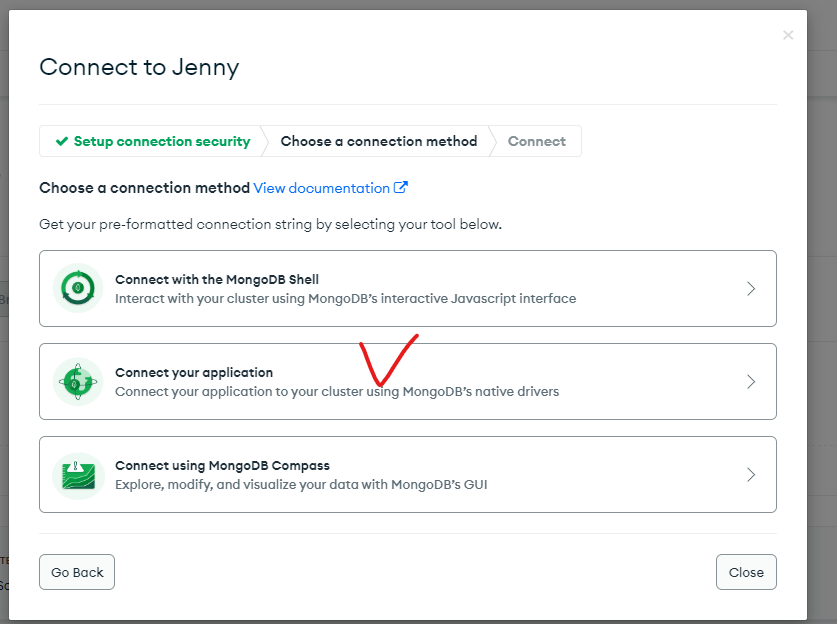The width and height of the screenshot is (837, 624).
Task: Click the 'Interact with your cluster' description text
Action: (345, 298)
